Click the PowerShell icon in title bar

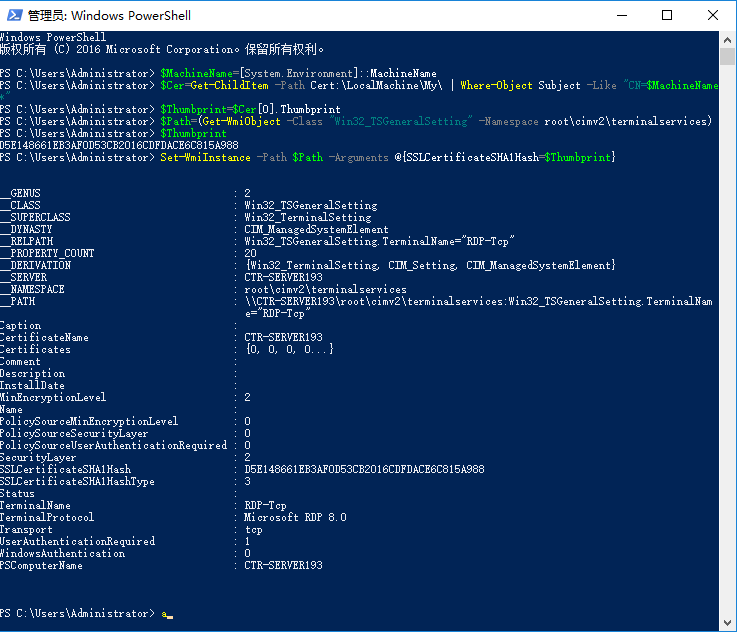pos(13,15)
